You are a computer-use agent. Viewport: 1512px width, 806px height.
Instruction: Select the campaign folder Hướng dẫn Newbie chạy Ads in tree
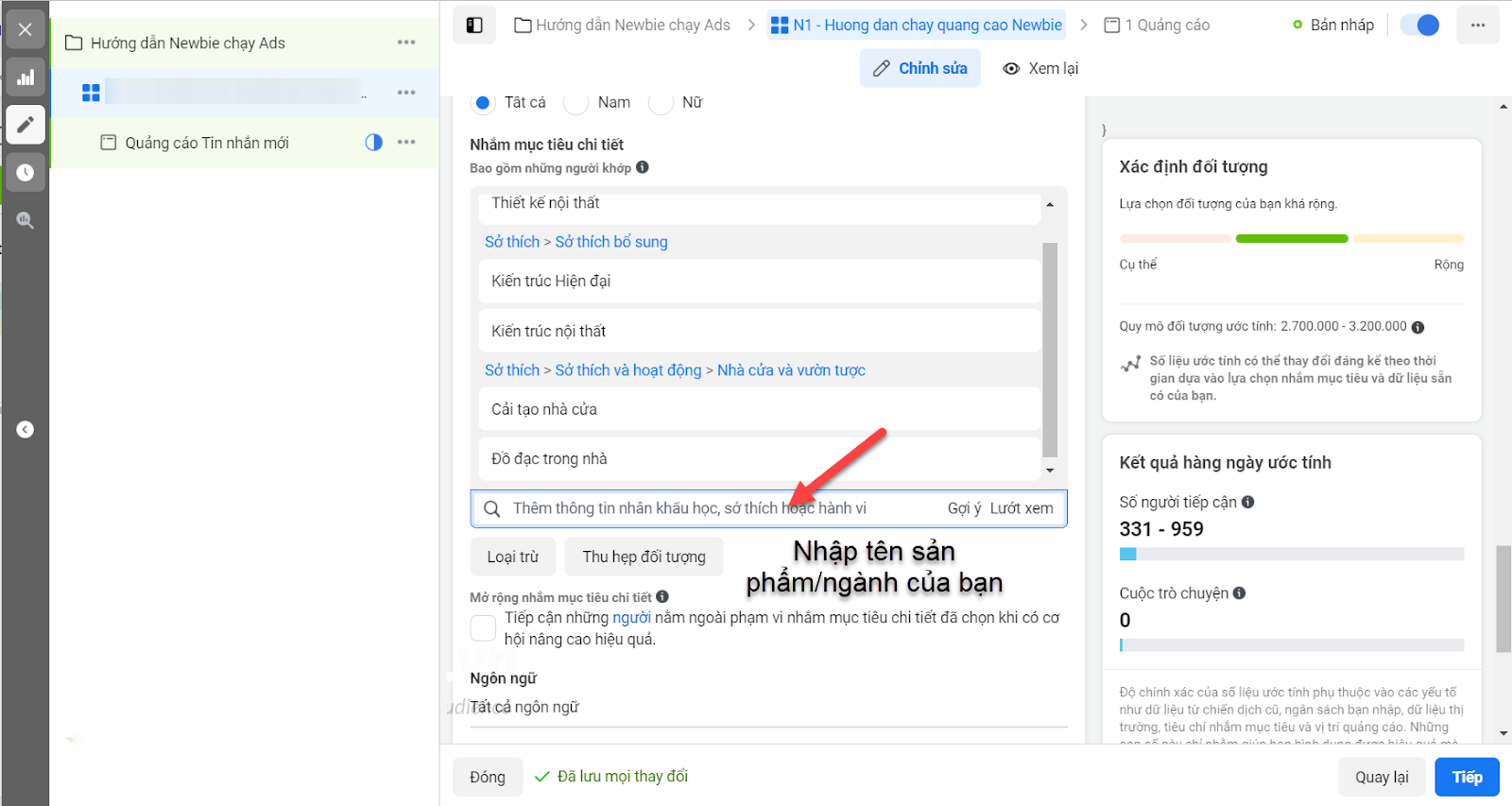tap(244, 43)
